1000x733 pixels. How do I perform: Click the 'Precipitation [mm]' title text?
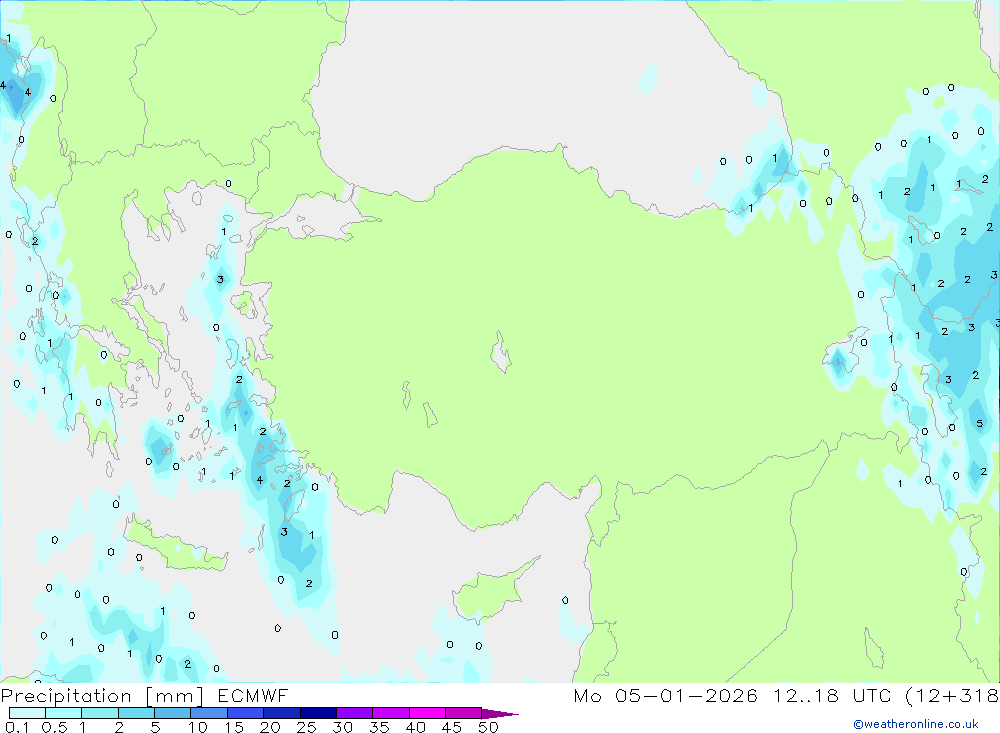tap(102, 696)
